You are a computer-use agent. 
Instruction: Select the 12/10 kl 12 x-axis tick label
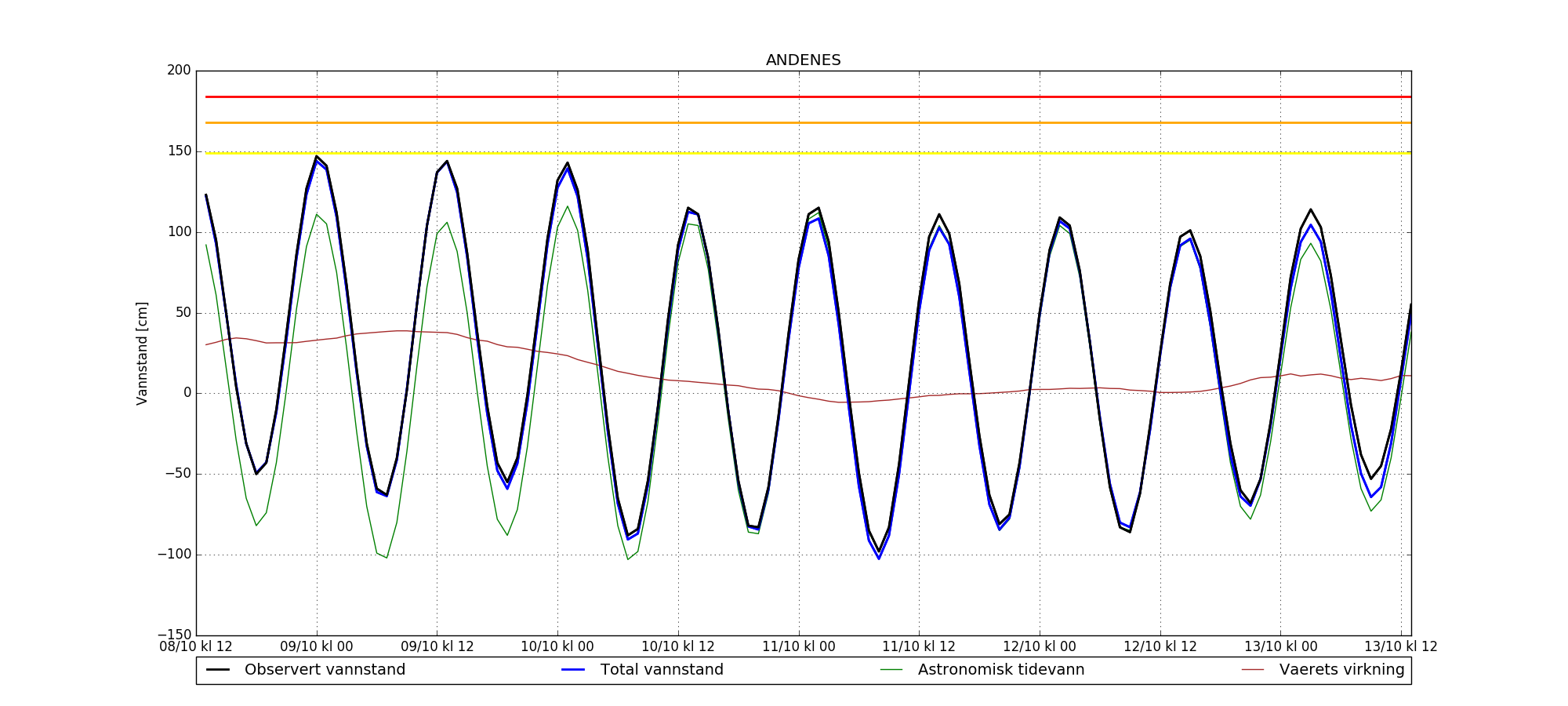pyautogui.click(x=1160, y=647)
